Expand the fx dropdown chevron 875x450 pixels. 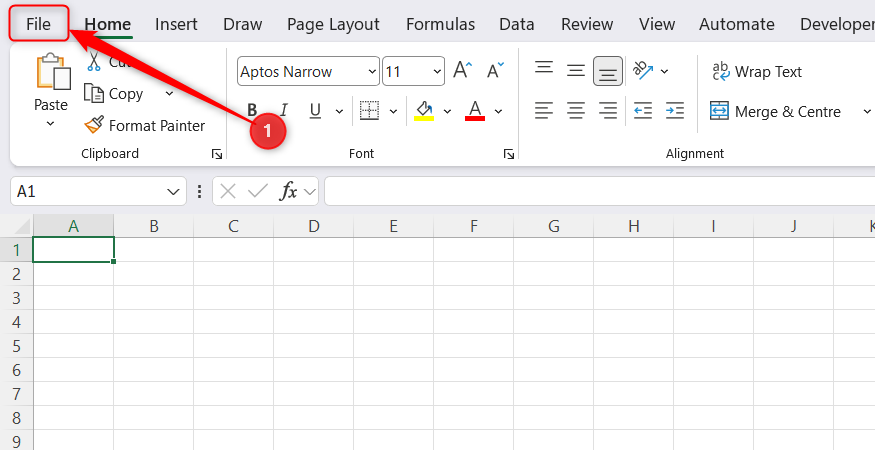click(x=310, y=192)
